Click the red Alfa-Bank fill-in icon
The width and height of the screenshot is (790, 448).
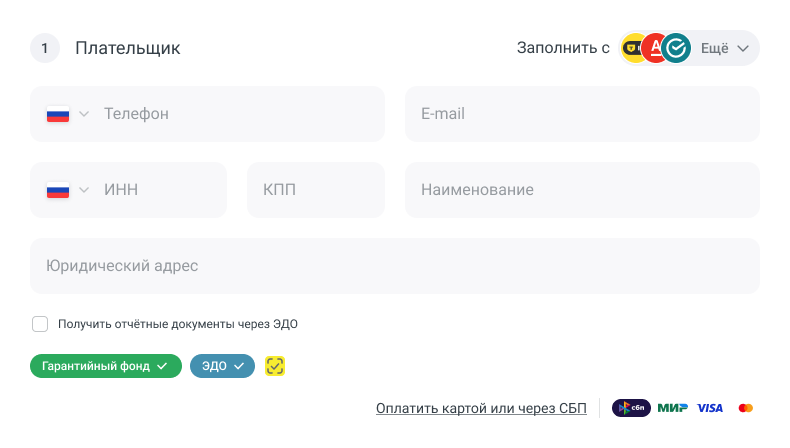[655, 48]
